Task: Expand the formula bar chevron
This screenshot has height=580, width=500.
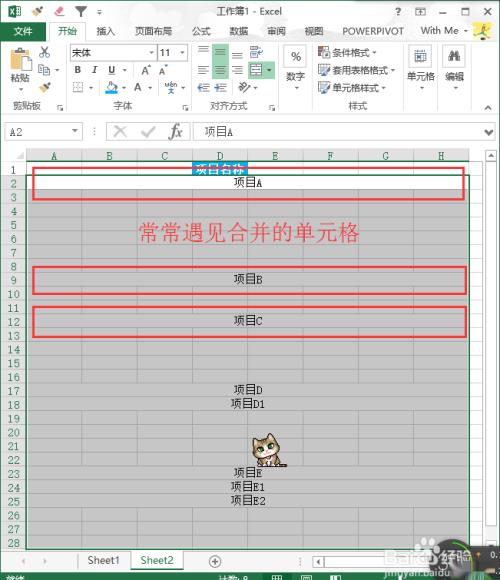Action: [489, 132]
